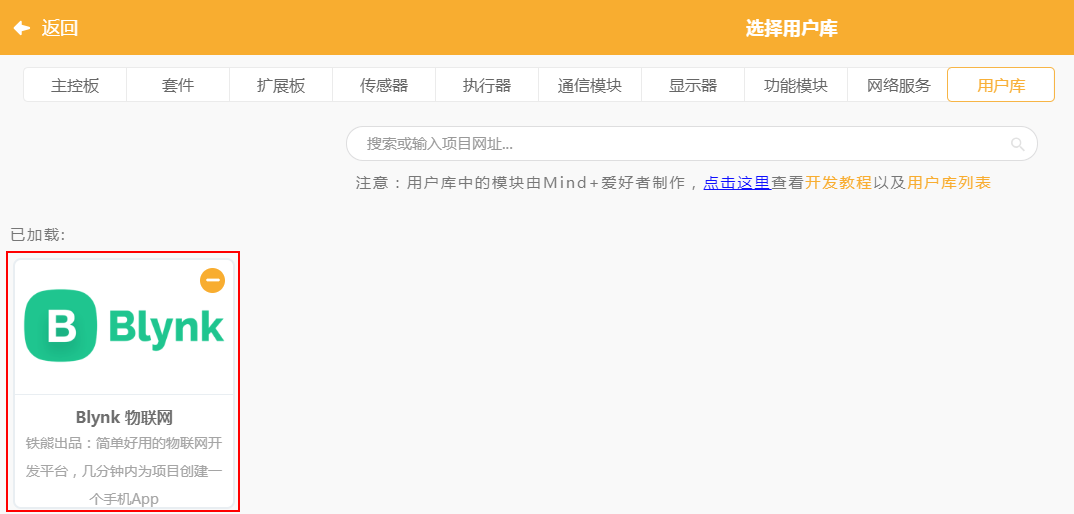
Task: Switch to the 执行器 tab
Action: coord(487,86)
